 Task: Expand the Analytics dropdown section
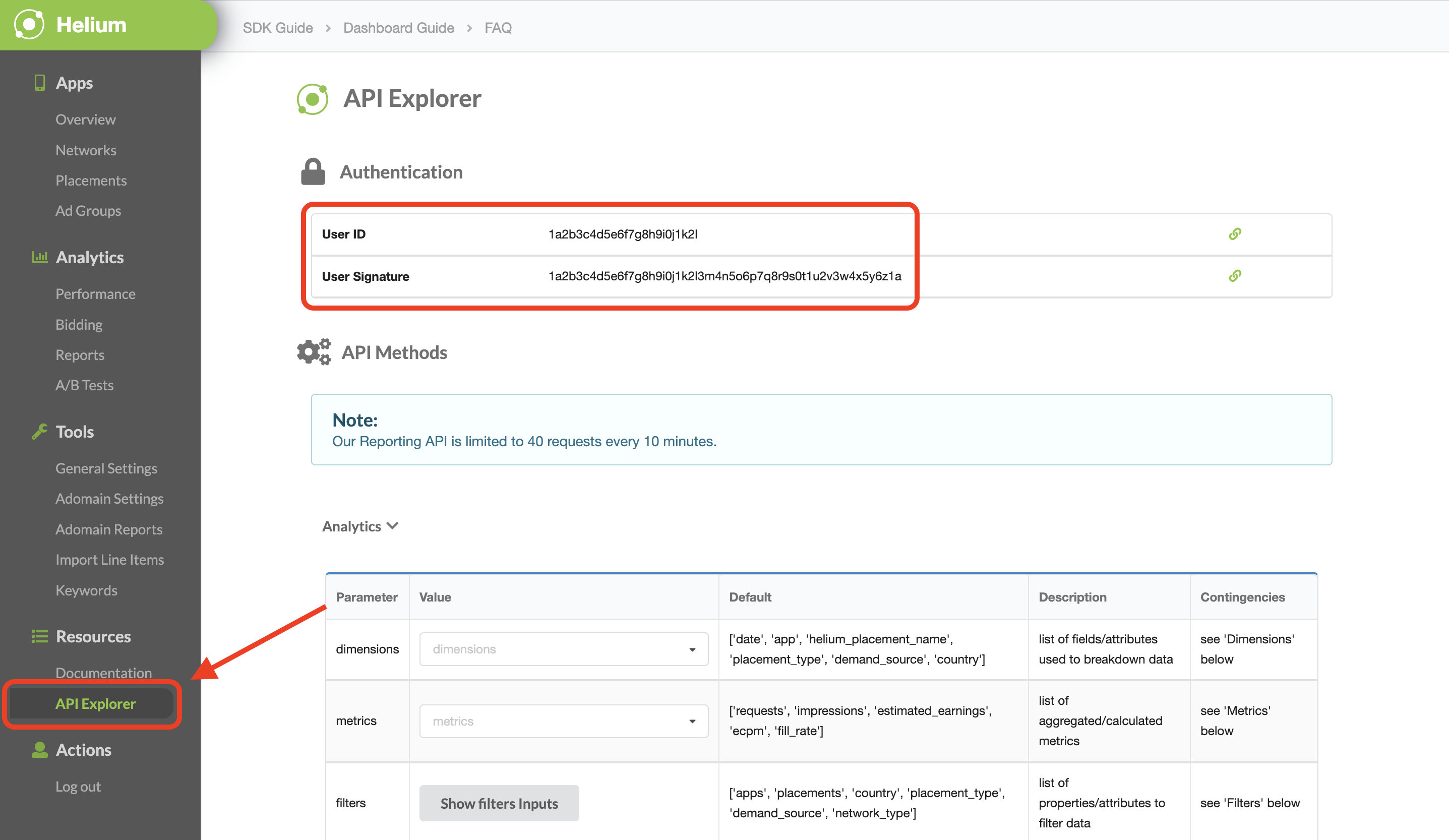pyautogui.click(x=360, y=525)
